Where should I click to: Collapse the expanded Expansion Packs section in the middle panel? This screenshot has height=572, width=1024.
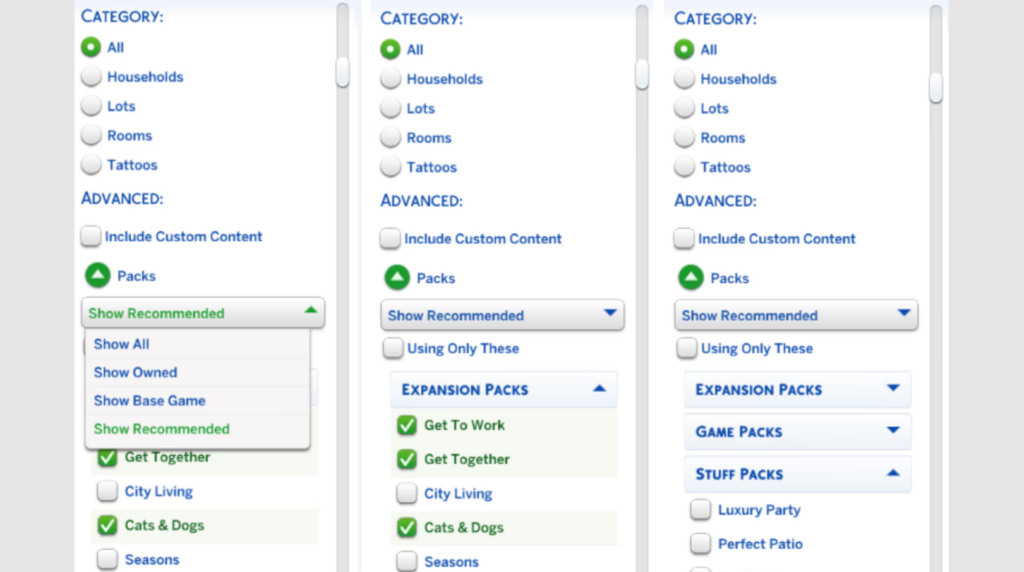[x=599, y=389]
